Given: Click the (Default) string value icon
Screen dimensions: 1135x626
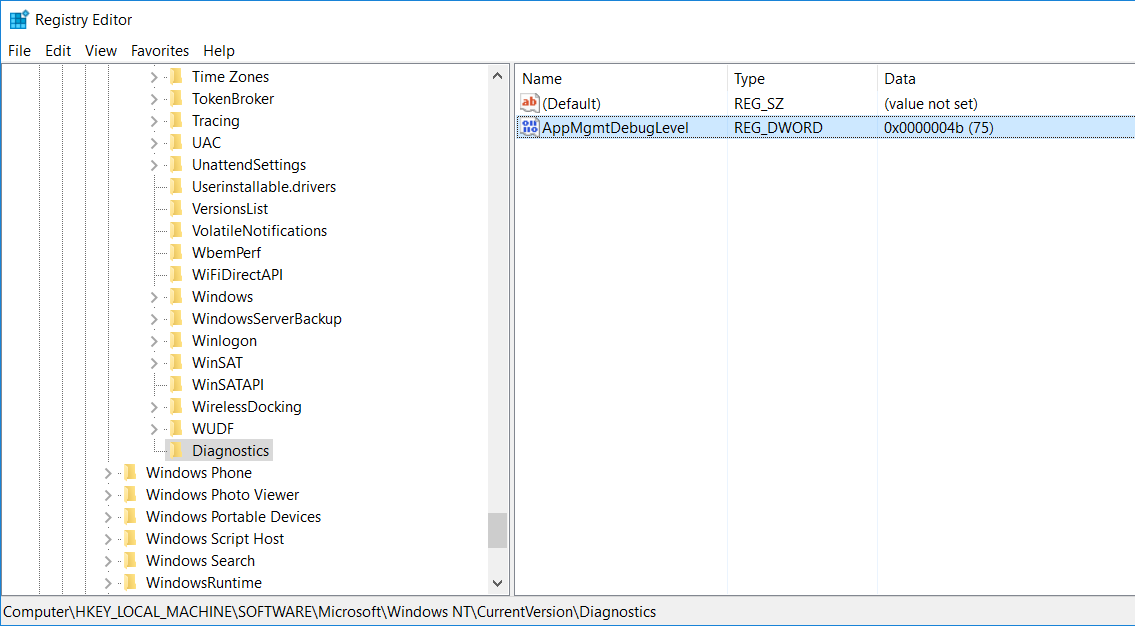Looking at the screenshot, I should click(530, 103).
